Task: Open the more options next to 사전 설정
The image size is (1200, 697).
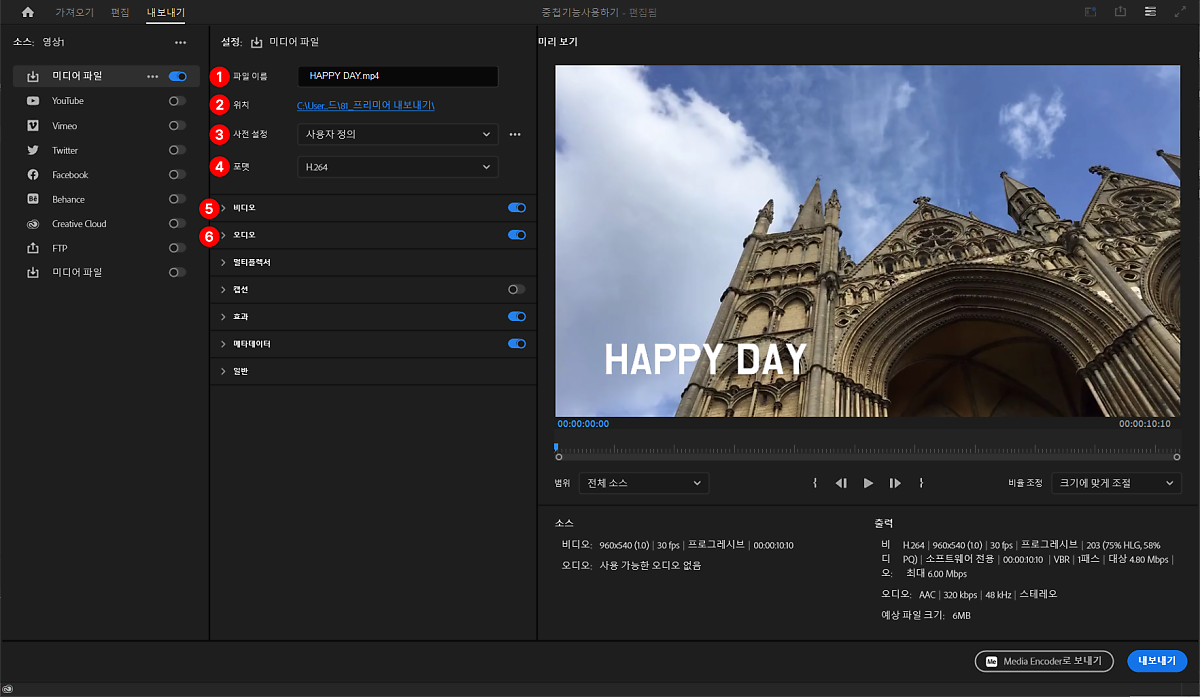Action: coord(515,134)
